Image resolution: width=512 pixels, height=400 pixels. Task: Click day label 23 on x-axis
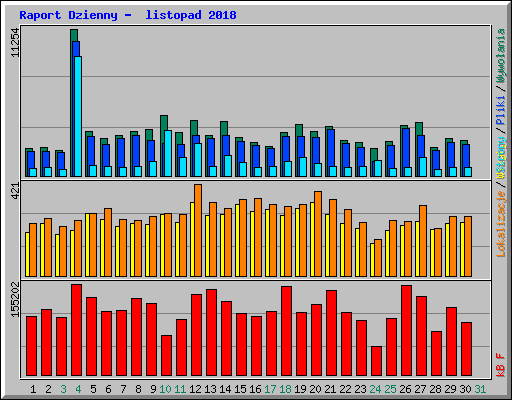360,389
